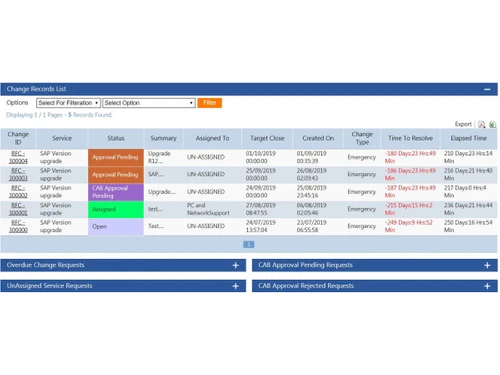Click green Assigned status cell

point(116,209)
